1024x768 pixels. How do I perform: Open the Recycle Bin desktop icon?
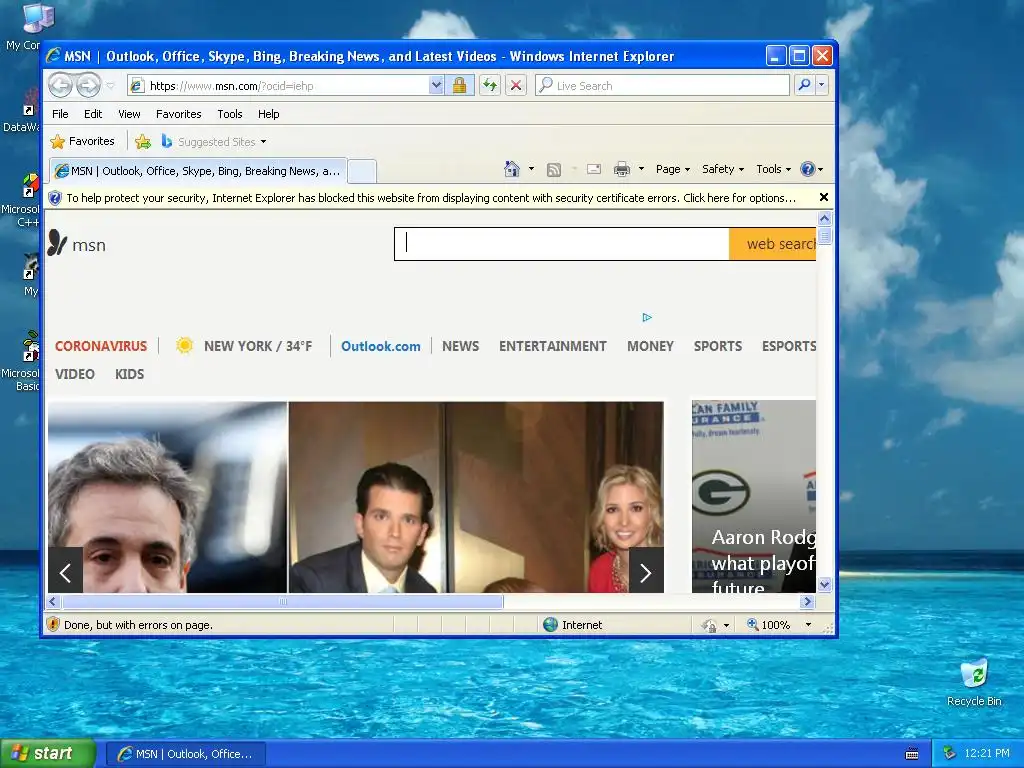coord(974,682)
